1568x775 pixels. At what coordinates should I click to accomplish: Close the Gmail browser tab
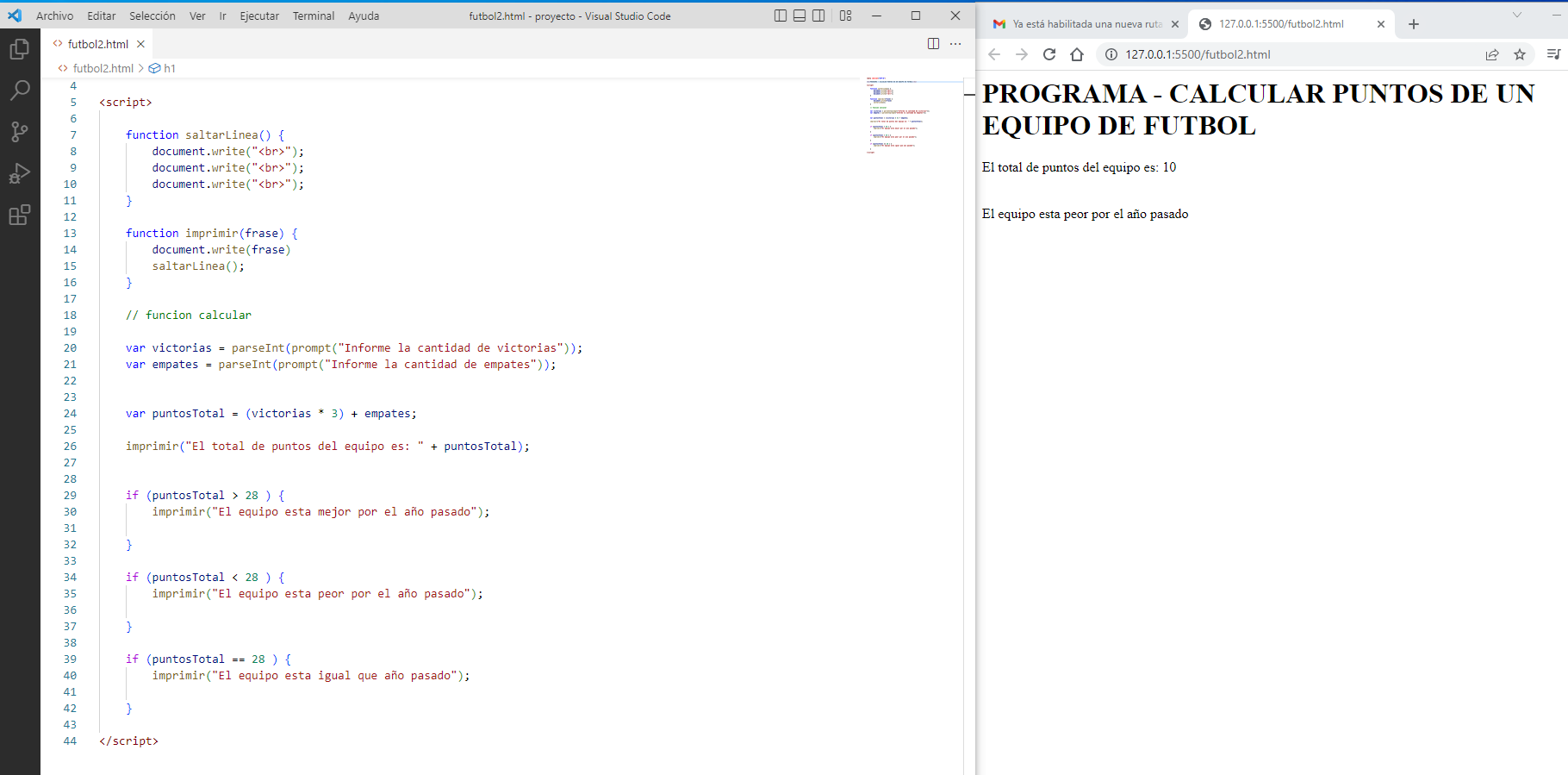click(1175, 24)
